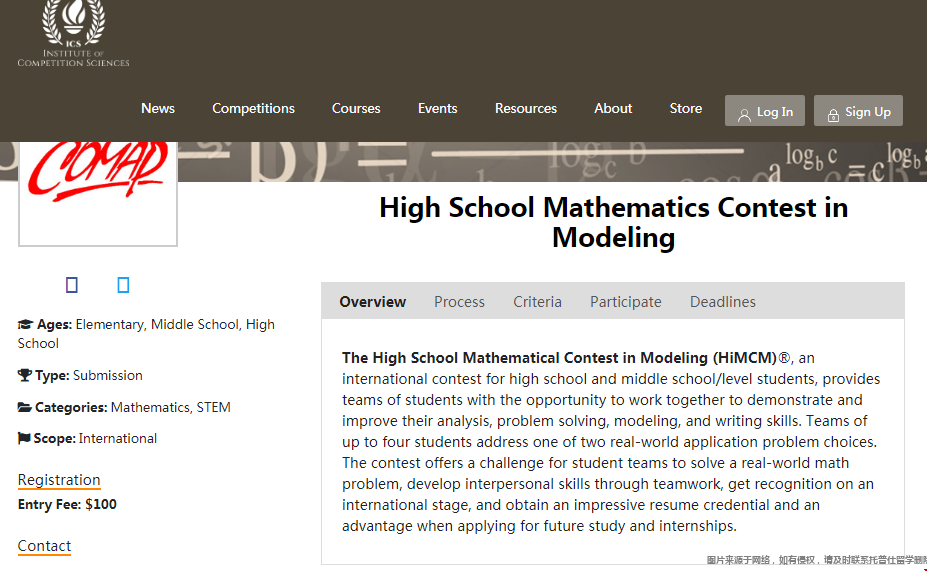Image resolution: width=927 pixels, height=571 pixels.
Task: Click the Sign Up button
Action: 858,111
